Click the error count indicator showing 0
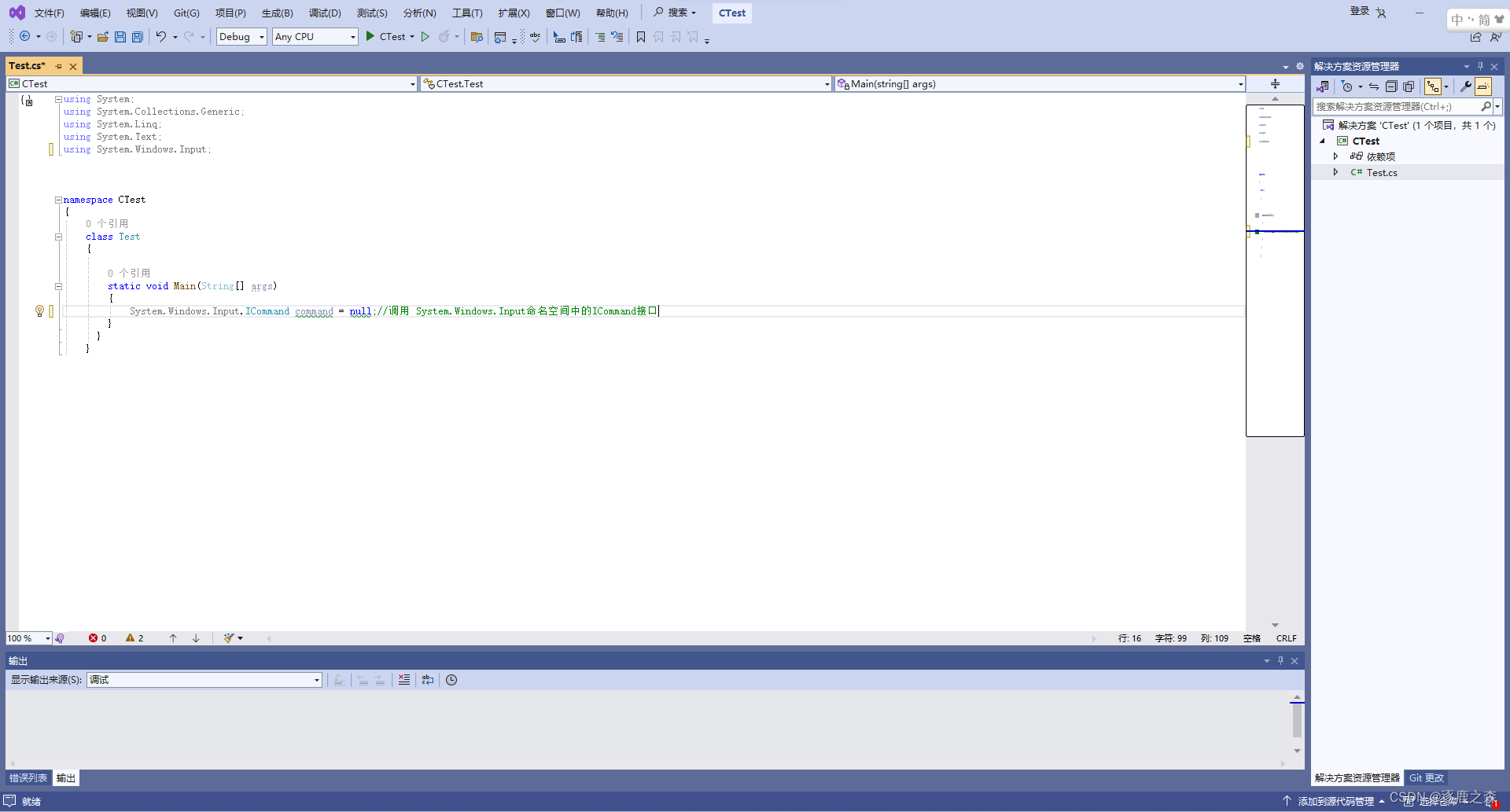The image size is (1510, 812). [x=98, y=638]
